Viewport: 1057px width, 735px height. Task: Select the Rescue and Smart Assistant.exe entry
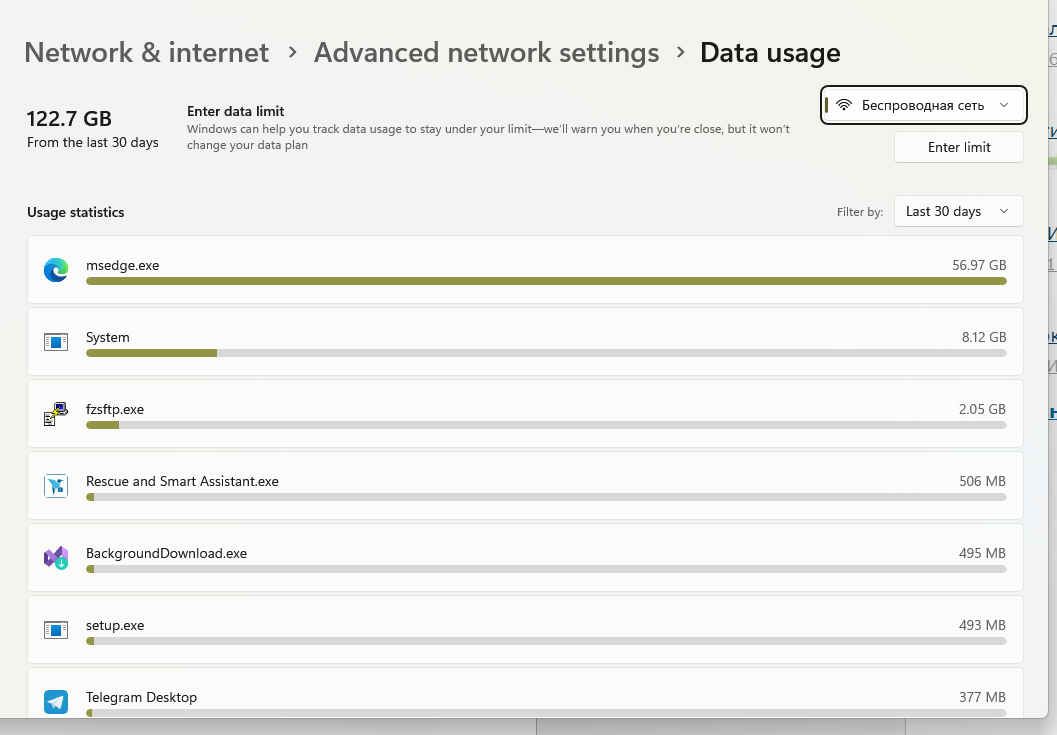(525, 486)
